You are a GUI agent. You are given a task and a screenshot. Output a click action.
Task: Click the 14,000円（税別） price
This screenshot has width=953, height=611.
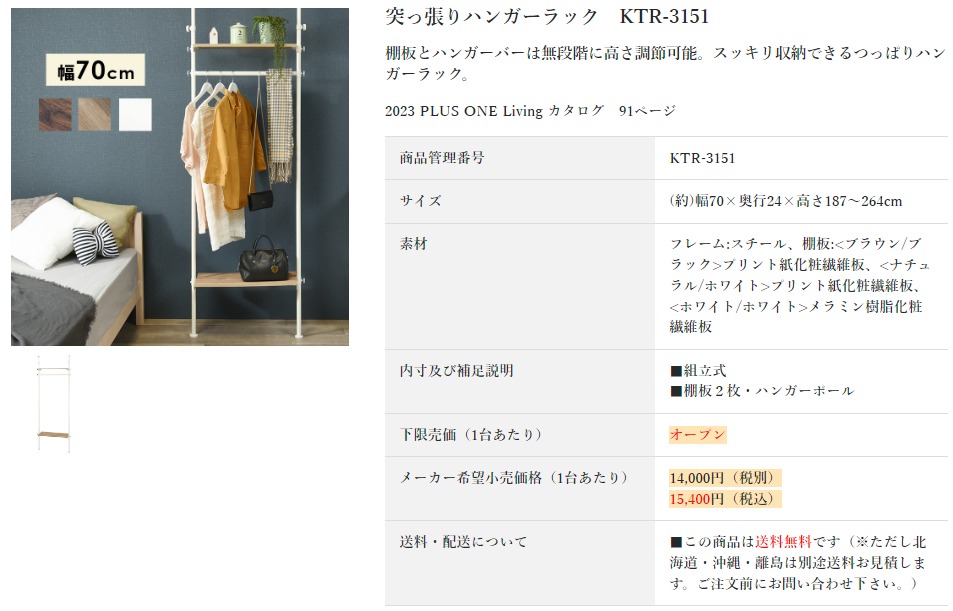point(724,478)
